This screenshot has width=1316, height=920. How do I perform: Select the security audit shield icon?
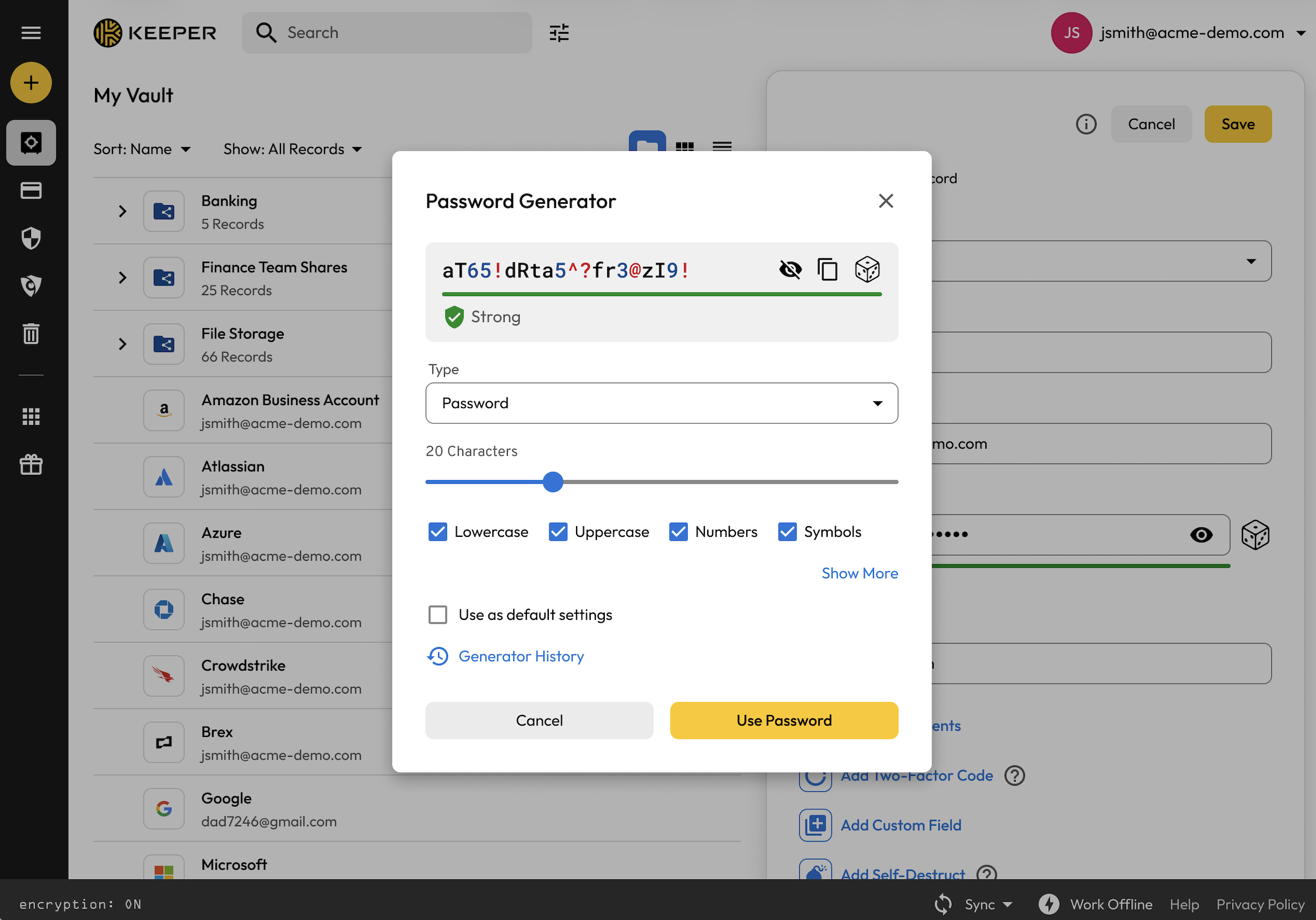(31, 238)
